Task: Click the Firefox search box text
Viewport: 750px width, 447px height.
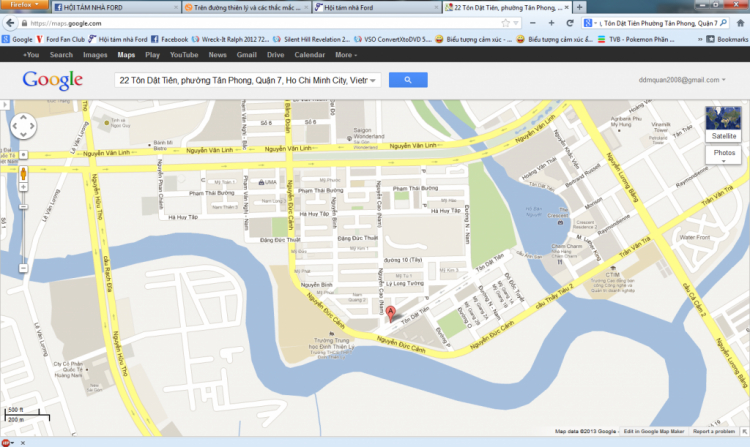Action: click(x=660, y=23)
